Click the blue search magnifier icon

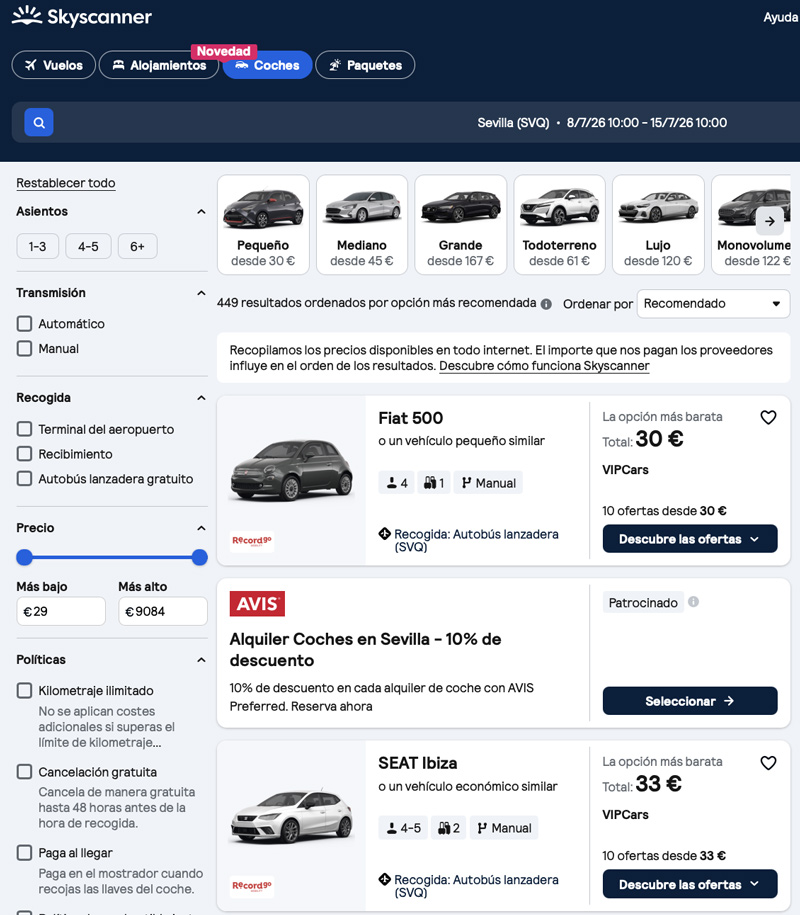pos(39,123)
